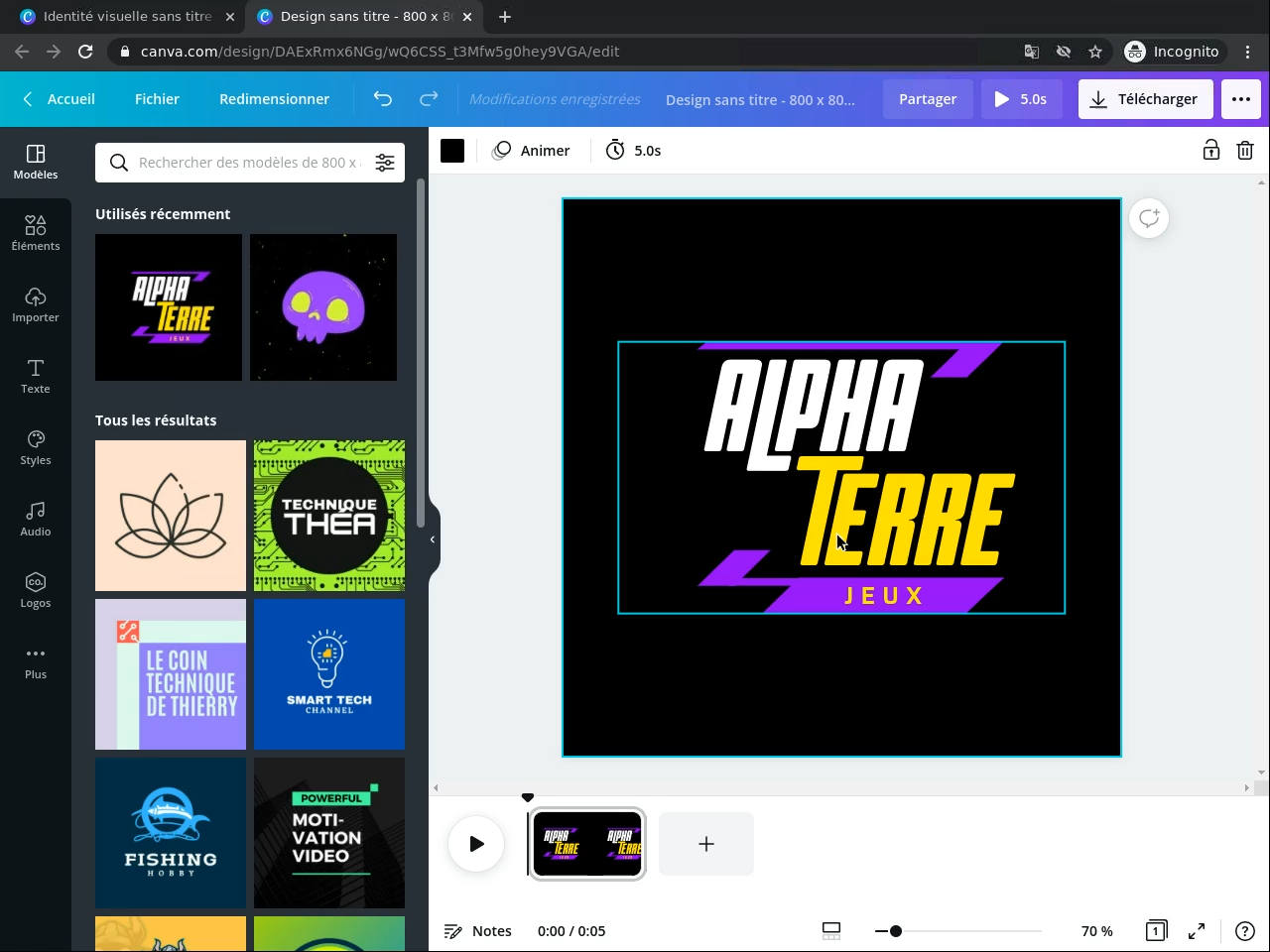Pick the lotus flower template
Viewport: 1270px width, 952px height.
click(171, 516)
